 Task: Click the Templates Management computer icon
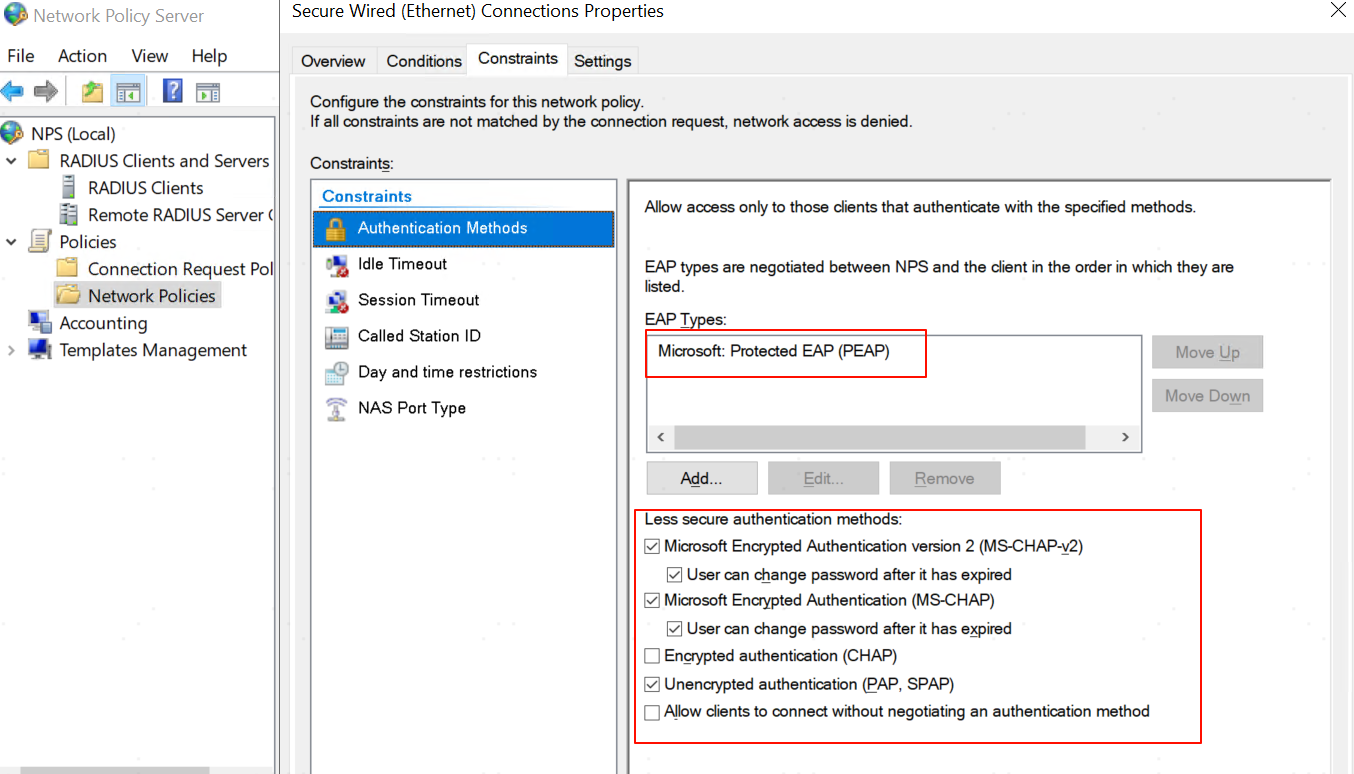40,349
